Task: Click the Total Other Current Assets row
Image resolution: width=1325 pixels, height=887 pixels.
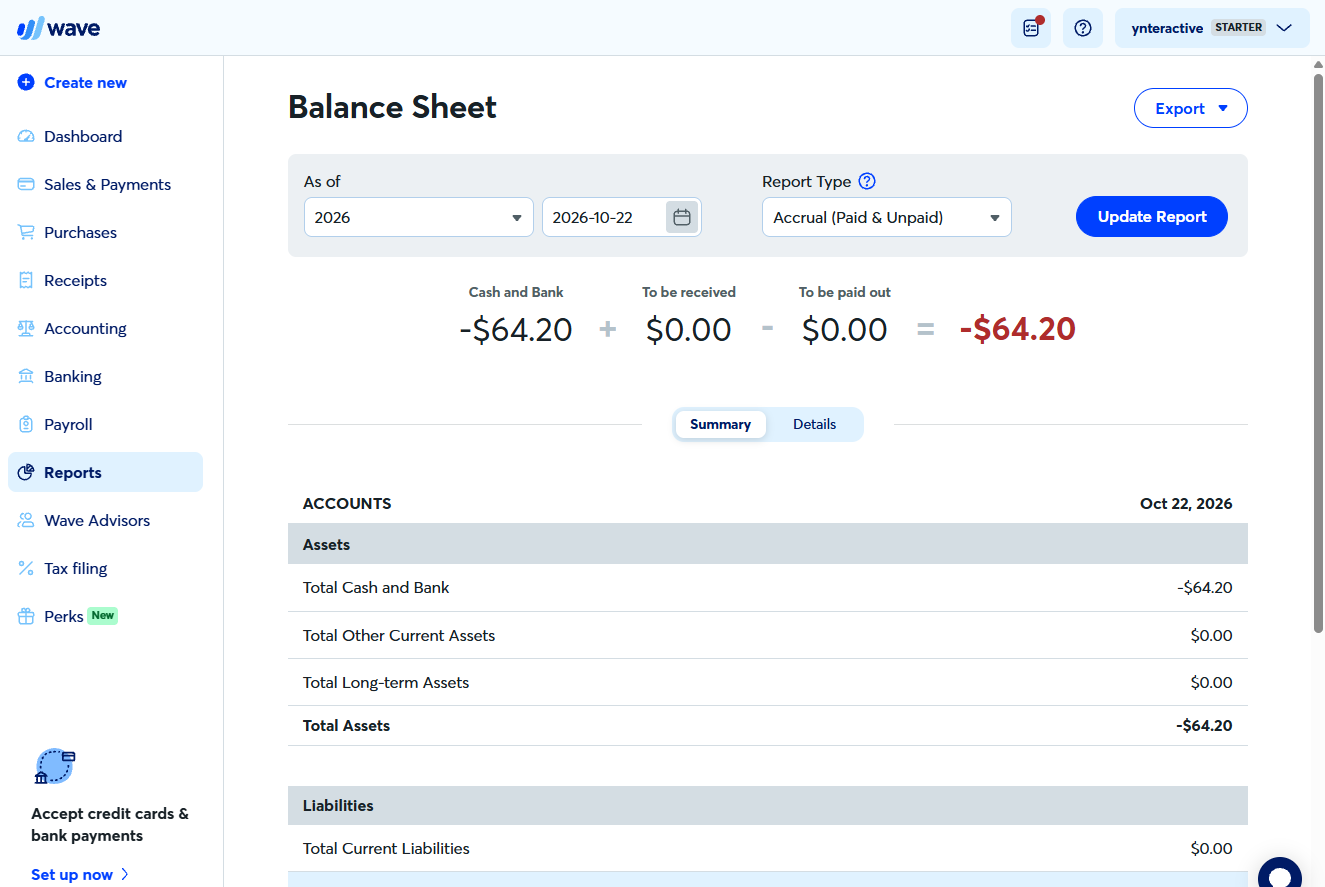Action: pos(768,636)
